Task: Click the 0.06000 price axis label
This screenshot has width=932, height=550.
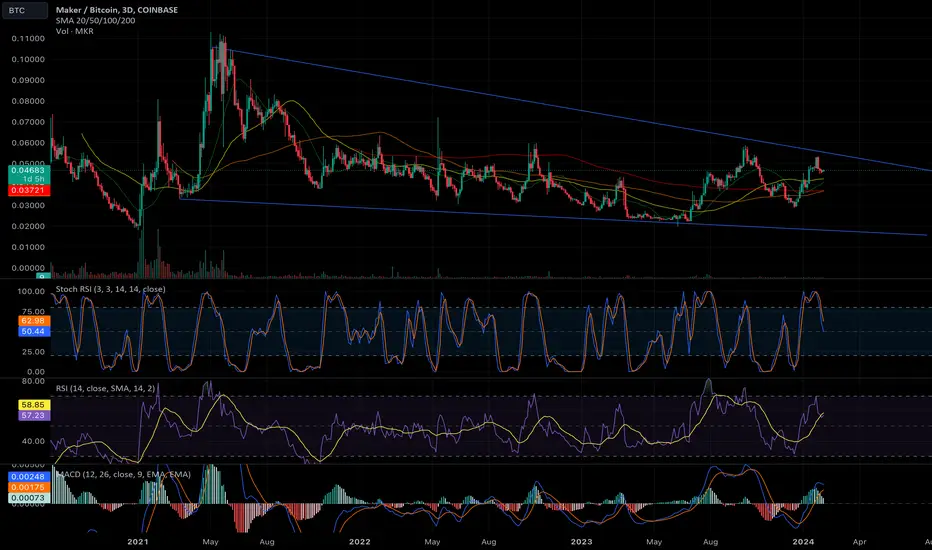Action: point(28,143)
